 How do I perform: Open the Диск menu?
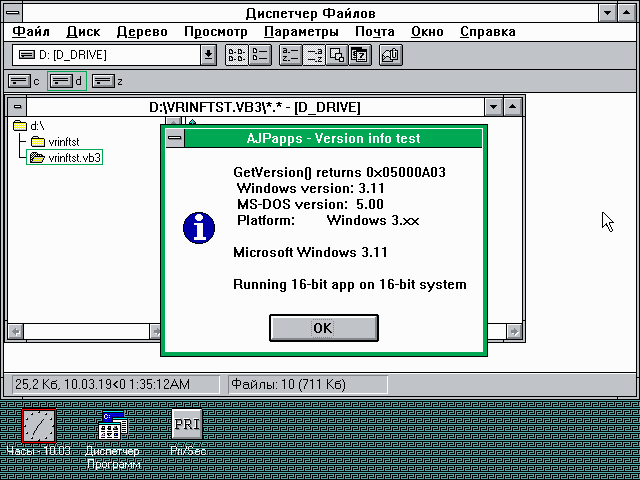coord(83,32)
